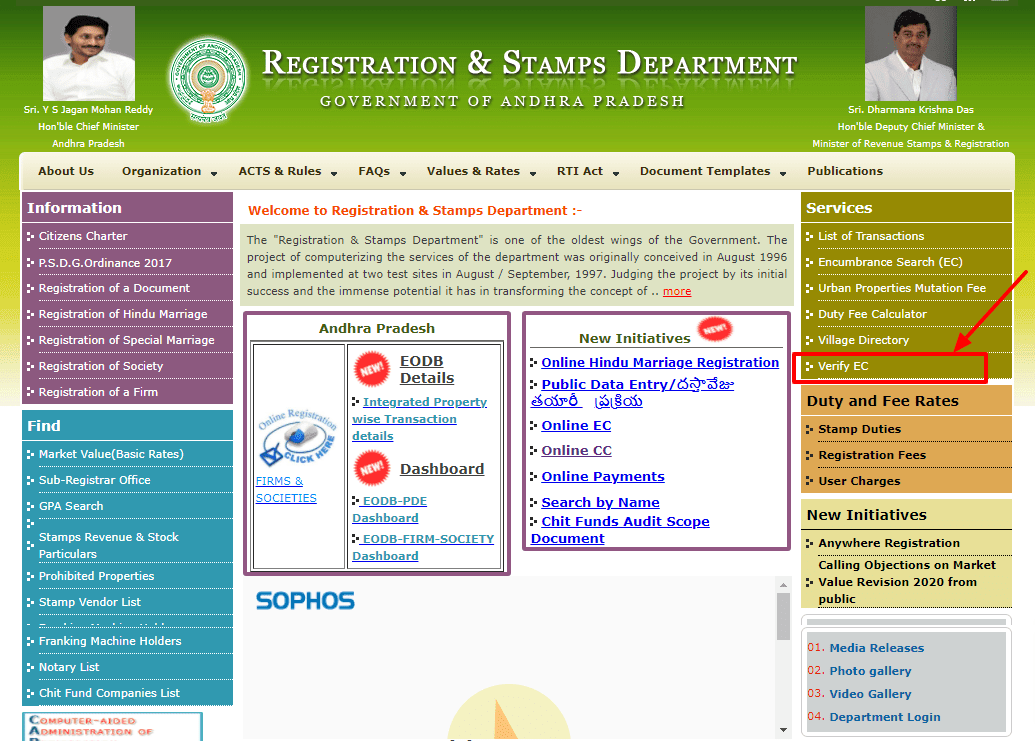The image size is (1035, 741).
Task: Open Online Hindu Marriage Registration
Action: (660, 362)
